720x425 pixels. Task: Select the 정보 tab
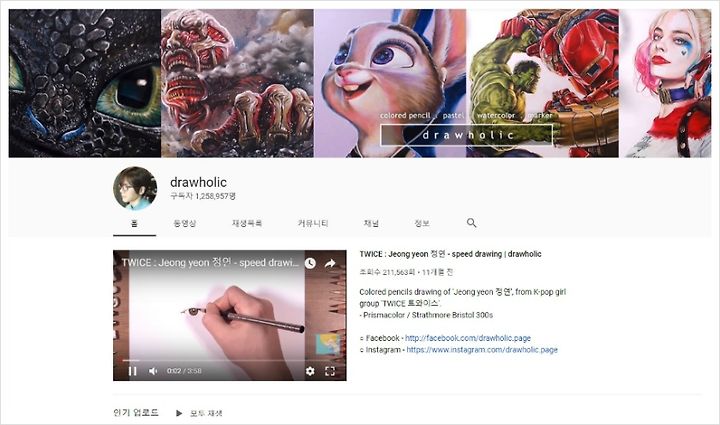point(422,223)
